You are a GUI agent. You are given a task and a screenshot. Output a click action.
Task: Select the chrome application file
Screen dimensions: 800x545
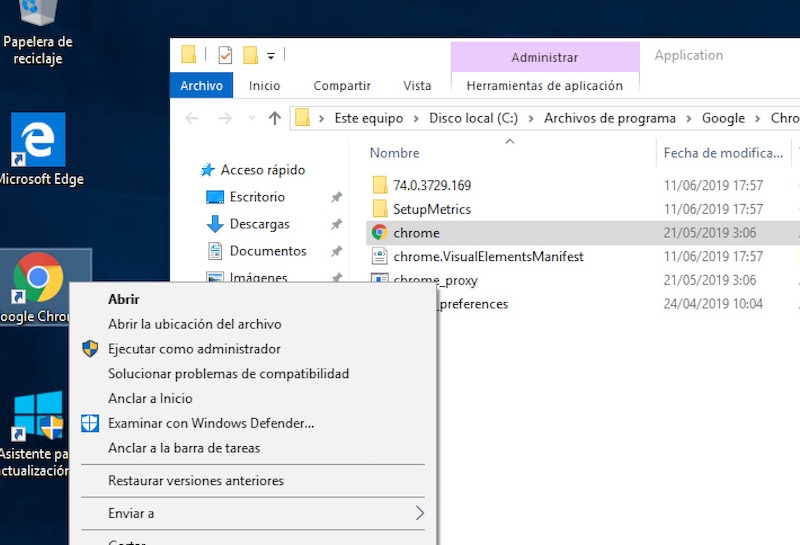tap(416, 233)
